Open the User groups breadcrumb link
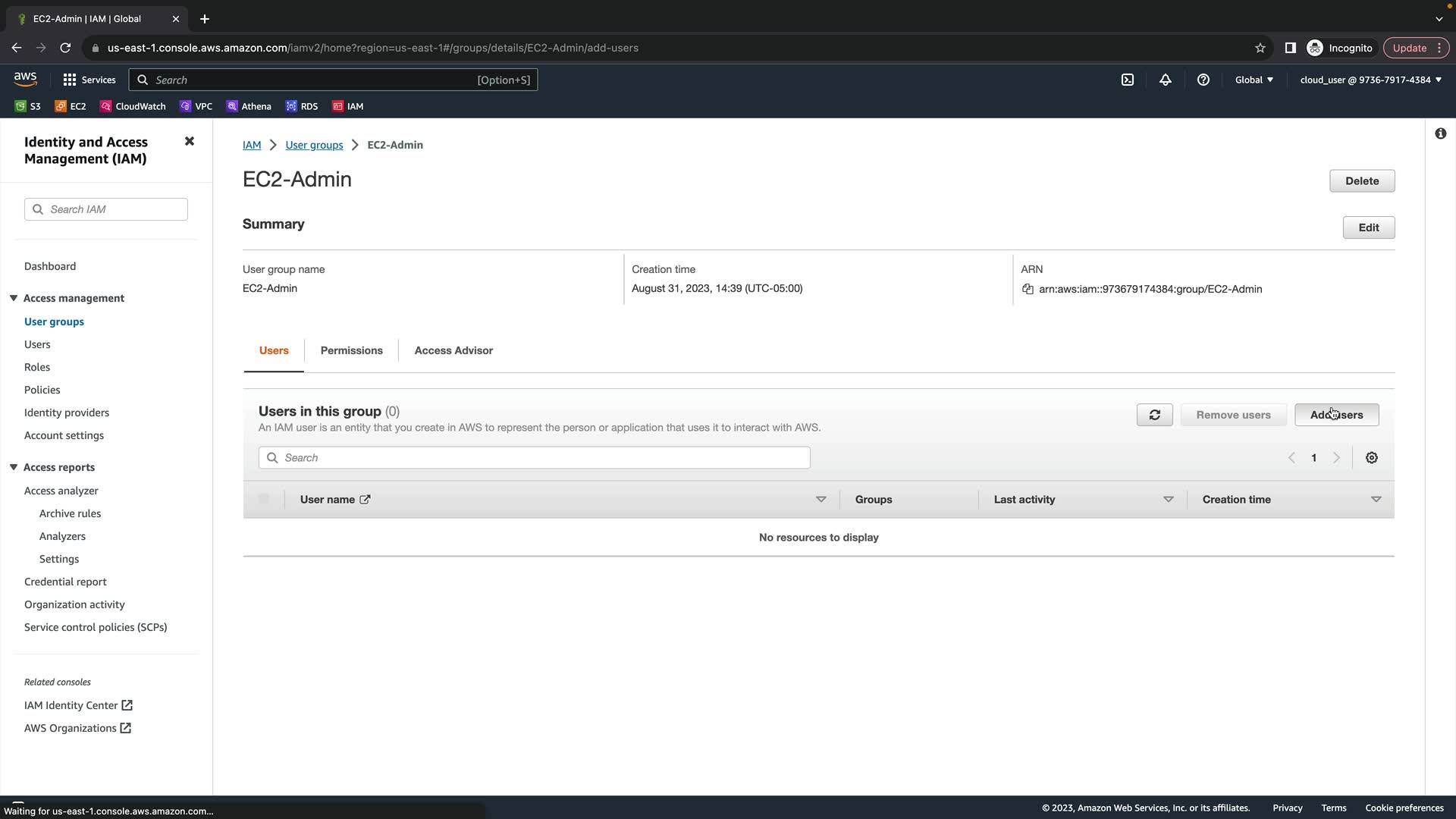The width and height of the screenshot is (1456, 819). click(x=314, y=145)
